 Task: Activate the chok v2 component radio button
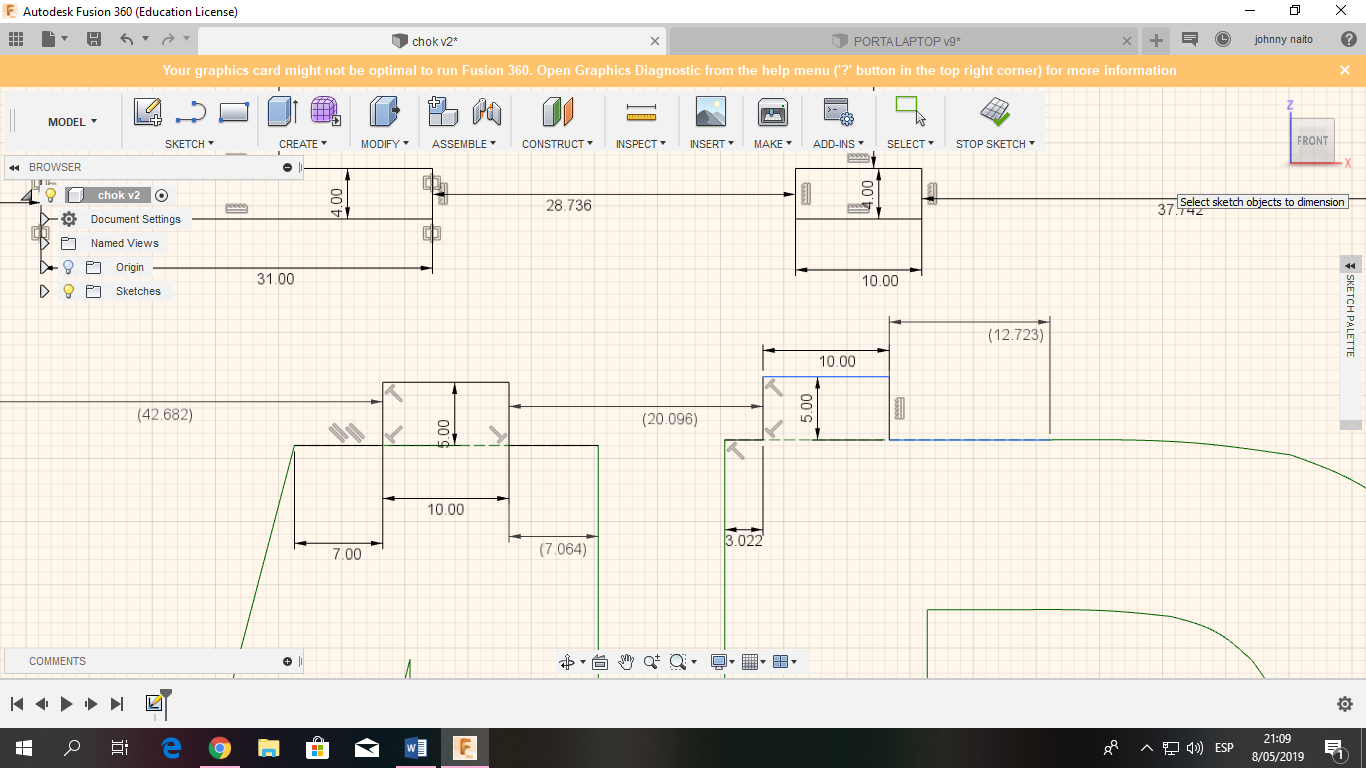coord(161,195)
